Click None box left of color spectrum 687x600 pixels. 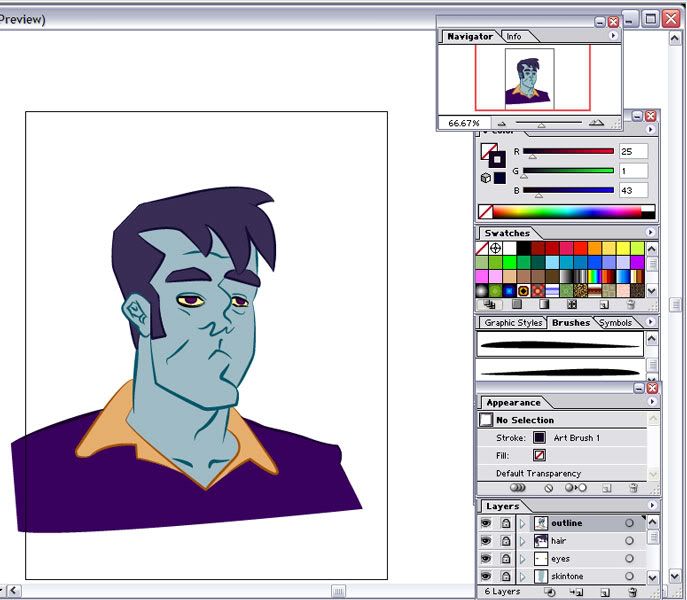(x=485, y=212)
